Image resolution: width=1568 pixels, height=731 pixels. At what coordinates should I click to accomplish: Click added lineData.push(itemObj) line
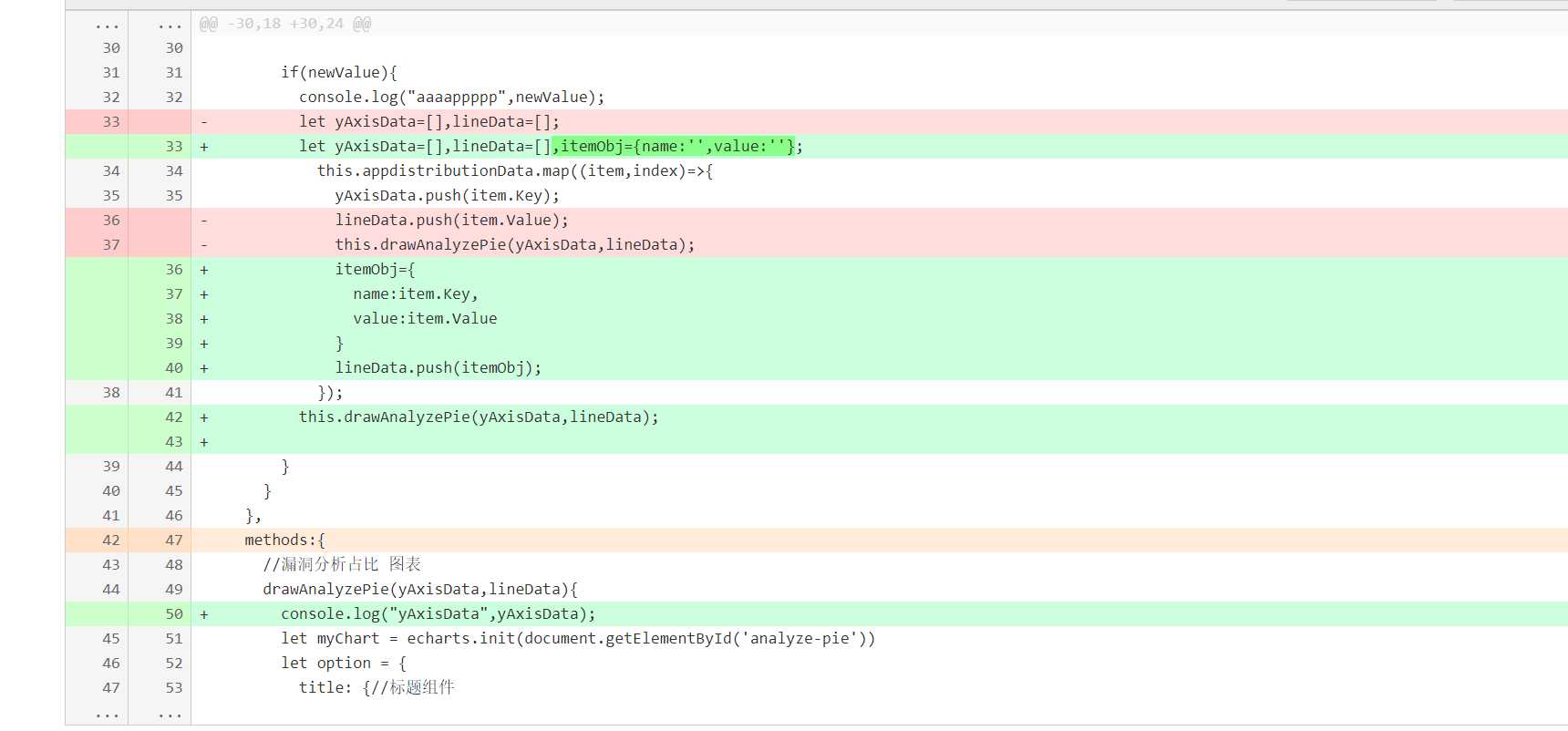(x=438, y=367)
